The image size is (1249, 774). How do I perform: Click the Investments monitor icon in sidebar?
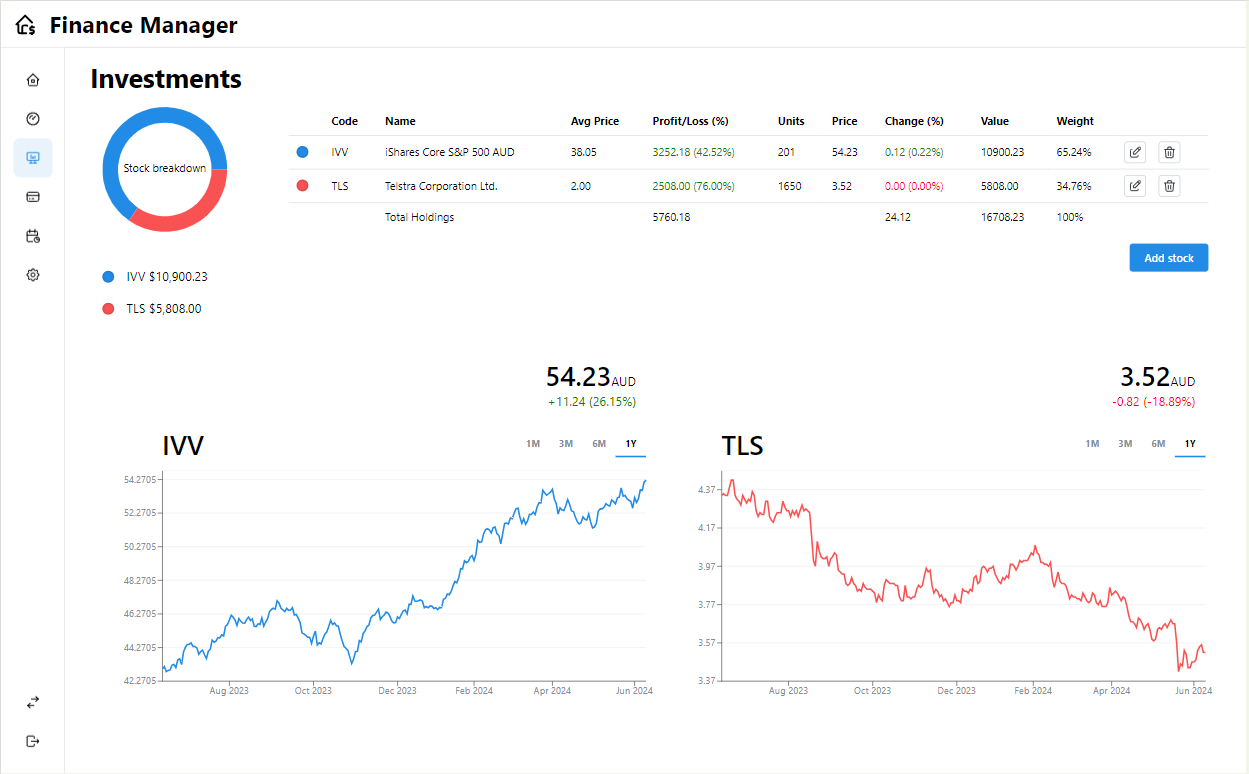(x=33, y=158)
